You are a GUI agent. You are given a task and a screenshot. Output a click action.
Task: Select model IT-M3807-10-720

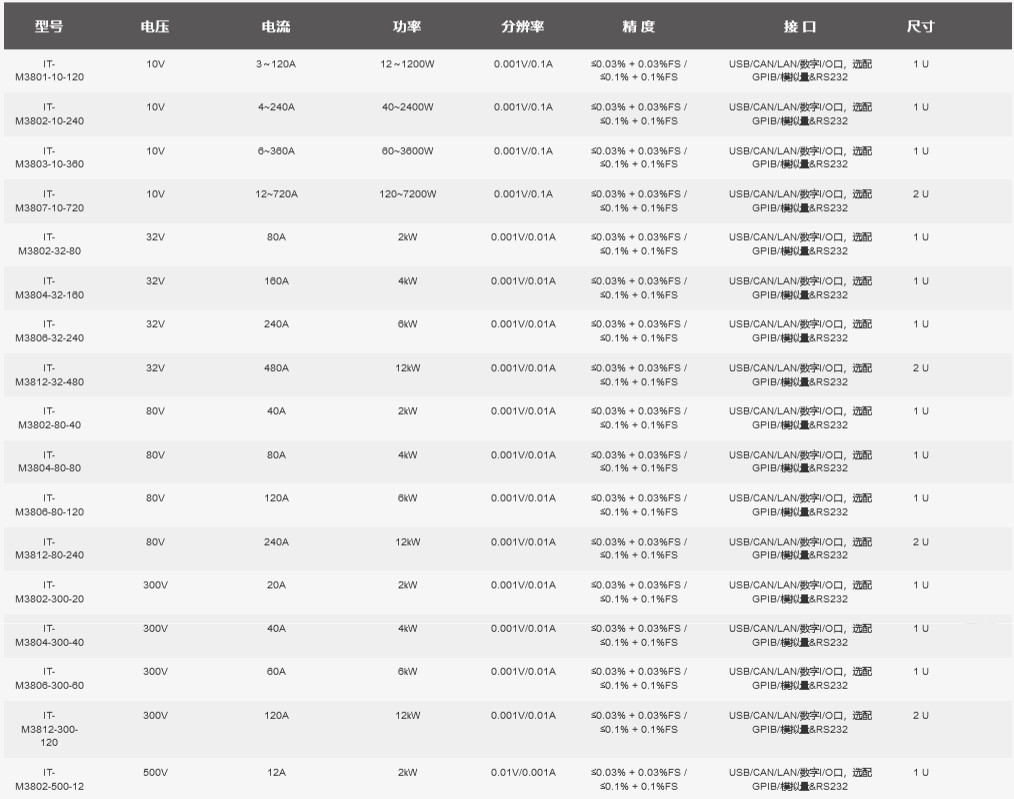coord(49,201)
